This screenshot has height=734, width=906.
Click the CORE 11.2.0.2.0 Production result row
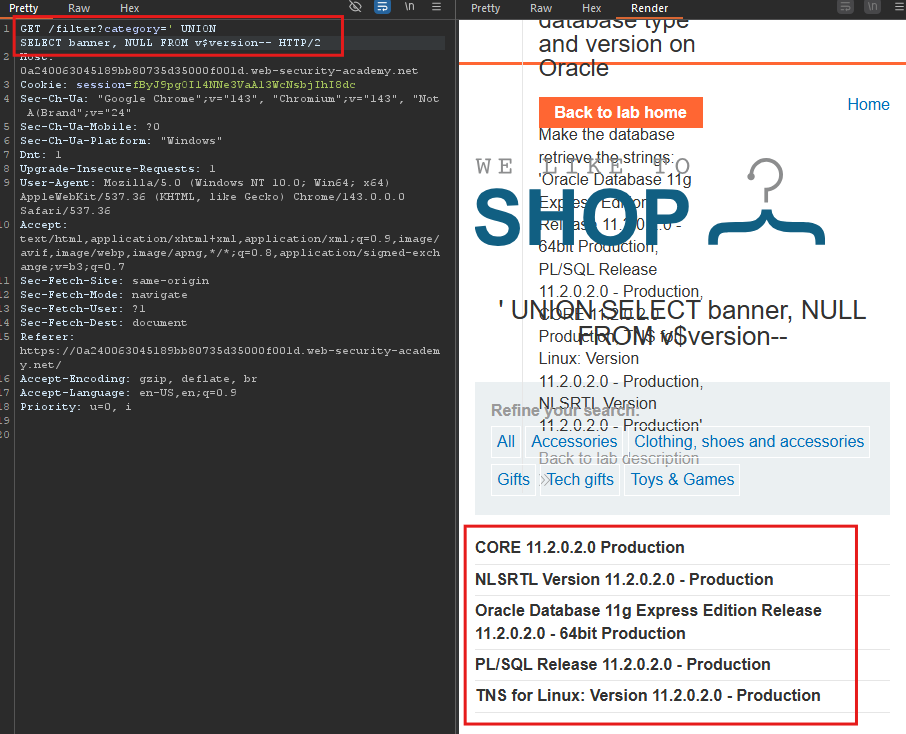coord(580,547)
